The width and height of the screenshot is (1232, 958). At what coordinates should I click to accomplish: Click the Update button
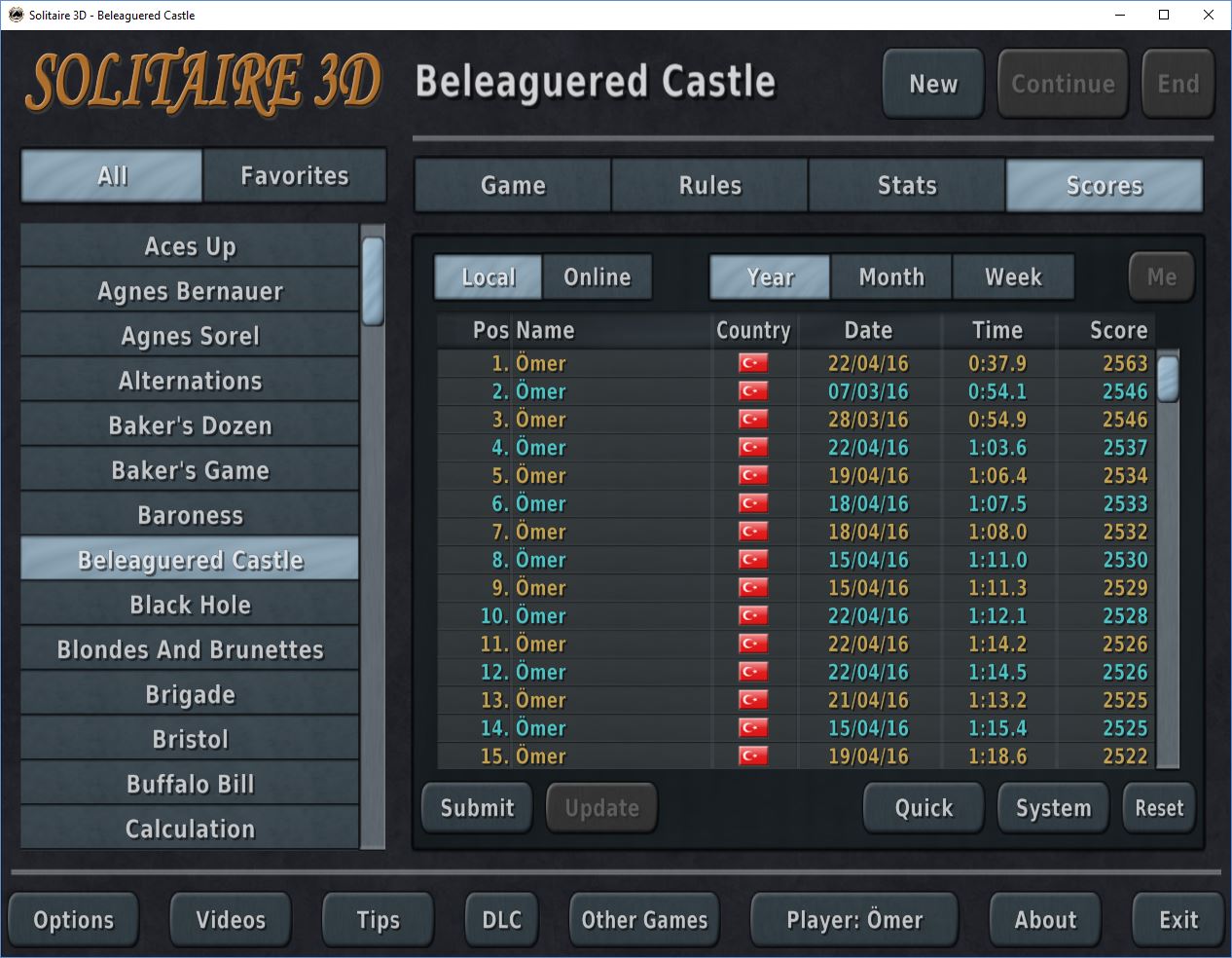coord(601,808)
